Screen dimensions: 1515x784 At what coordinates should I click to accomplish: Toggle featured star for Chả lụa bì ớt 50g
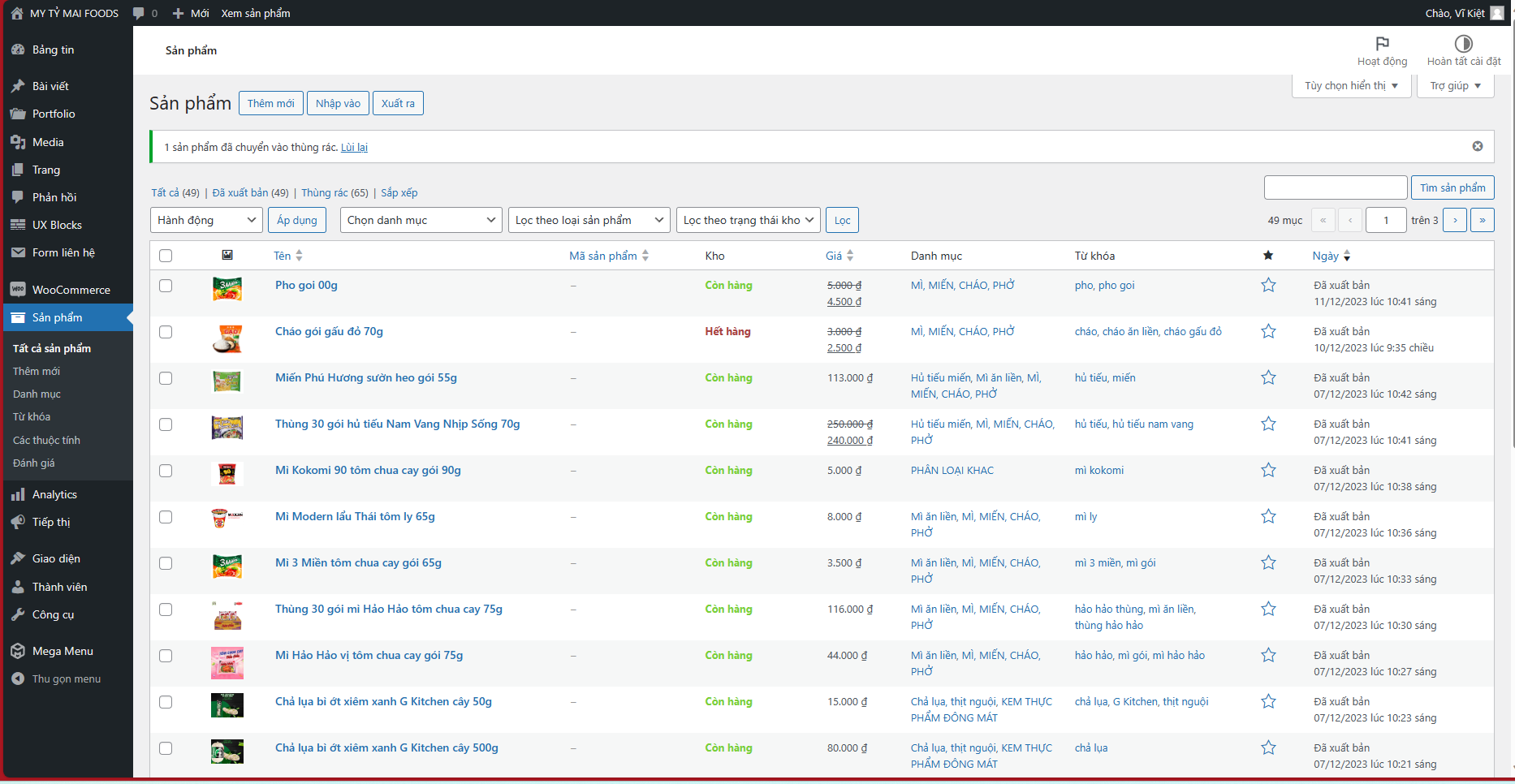(x=1268, y=701)
